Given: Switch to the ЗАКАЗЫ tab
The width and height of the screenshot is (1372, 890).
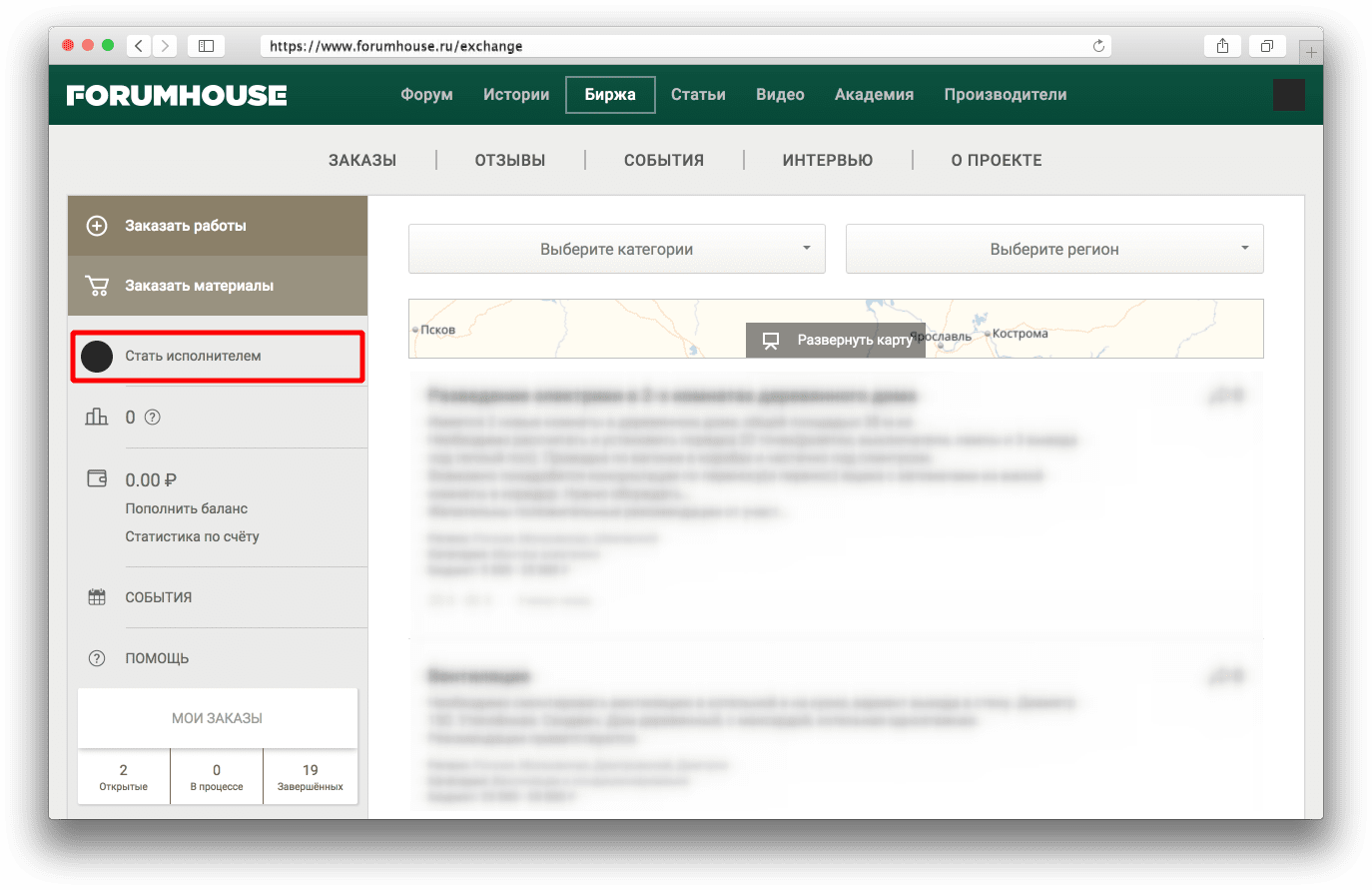Looking at the screenshot, I should click(x=362, y=160).
